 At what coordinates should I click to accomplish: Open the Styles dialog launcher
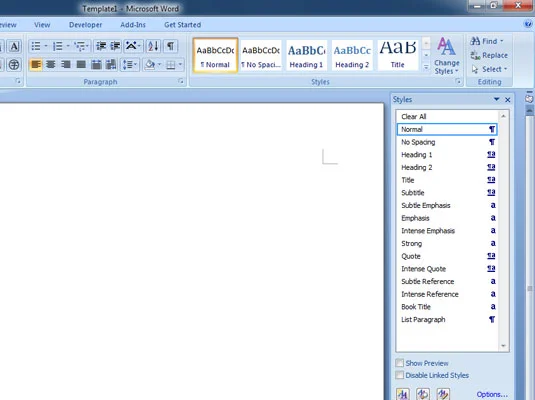point(458,81)
